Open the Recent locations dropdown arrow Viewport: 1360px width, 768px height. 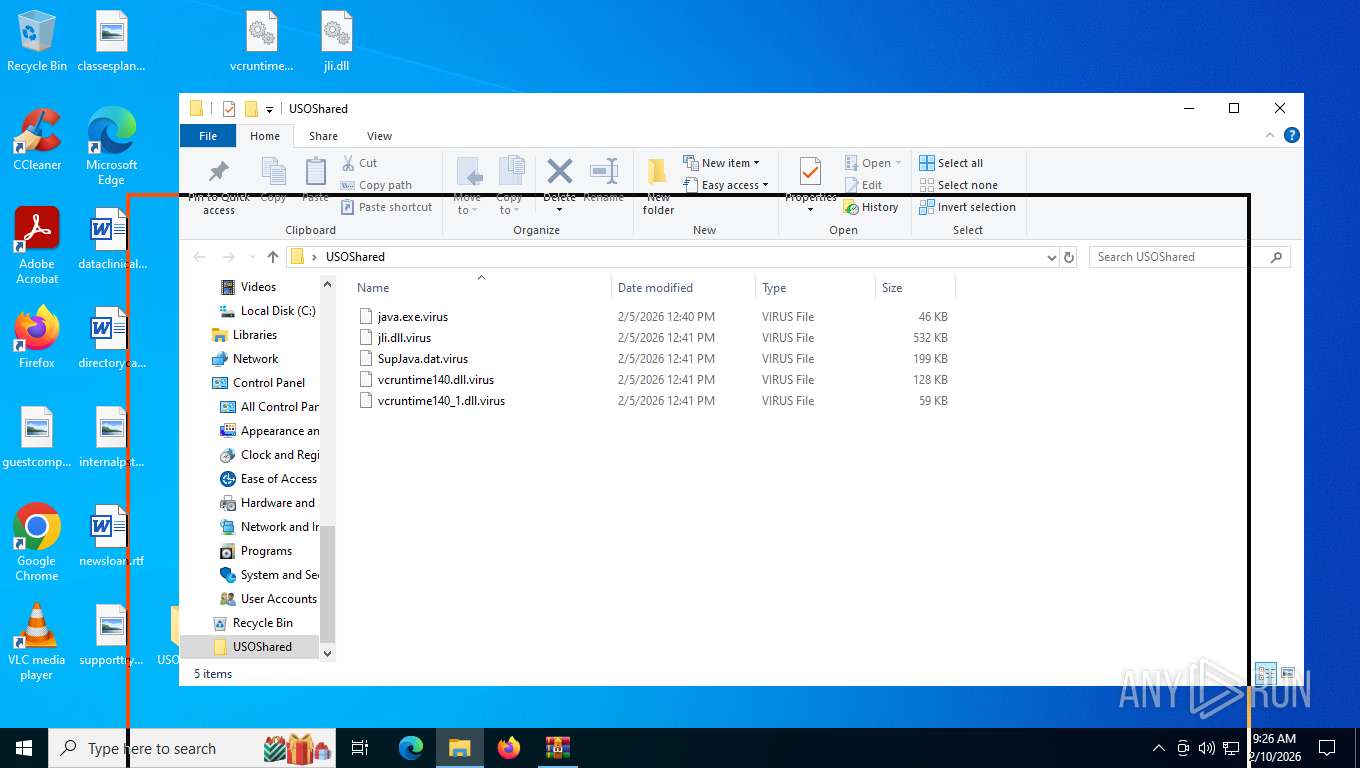pos(250,257)
